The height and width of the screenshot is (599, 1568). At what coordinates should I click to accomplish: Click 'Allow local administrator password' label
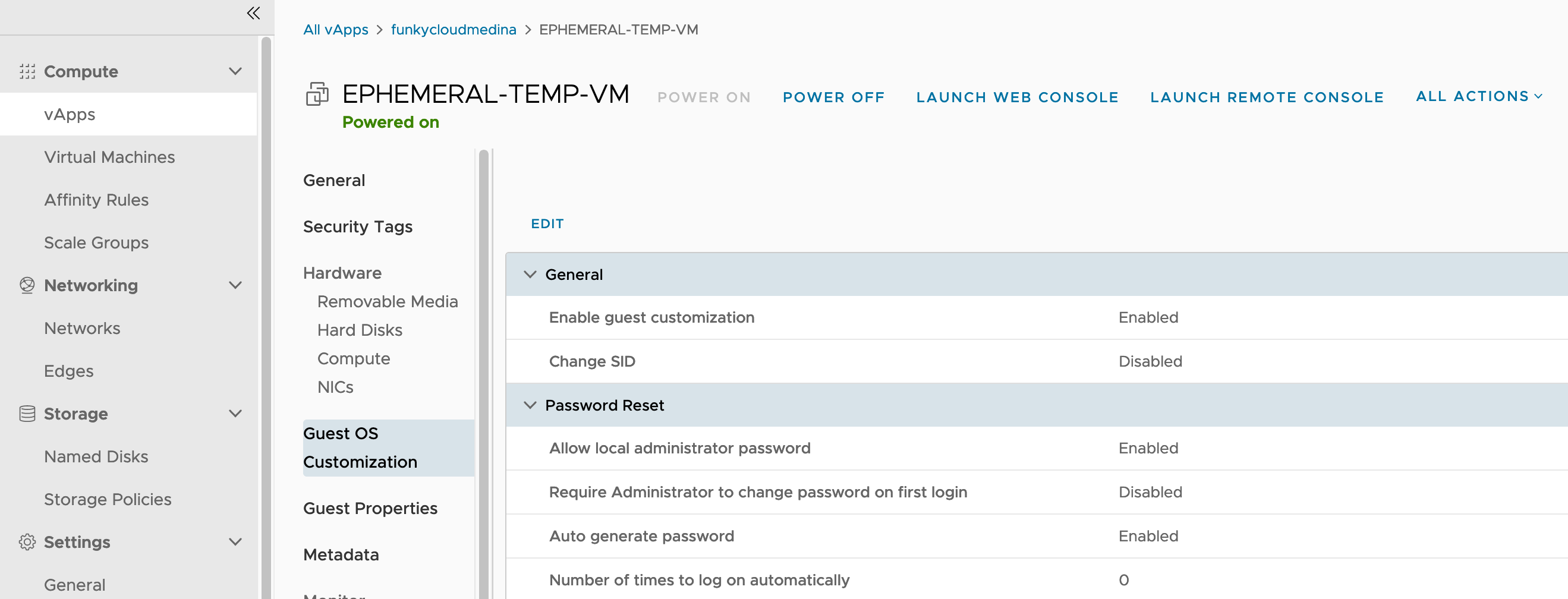coord(680,449)
